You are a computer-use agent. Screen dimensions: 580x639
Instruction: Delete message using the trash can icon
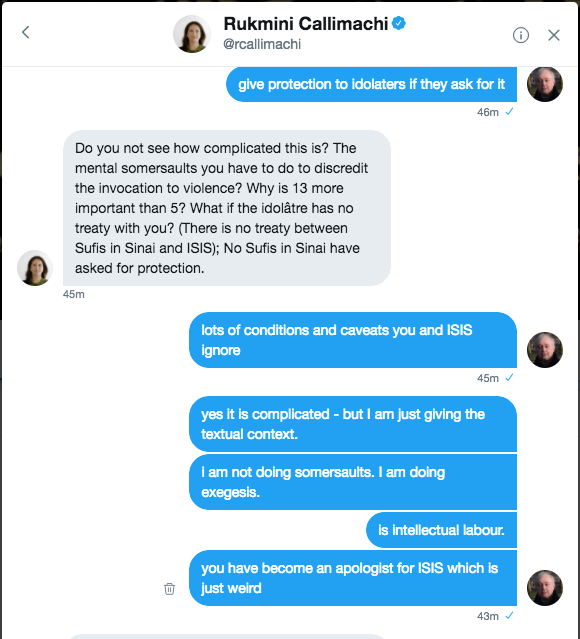pyautogui.click(x=169, y=588)
